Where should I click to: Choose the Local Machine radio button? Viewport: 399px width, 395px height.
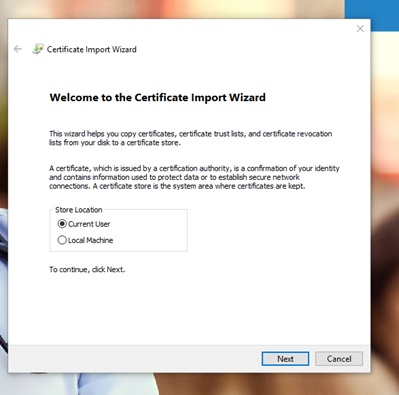coord(62,240)
